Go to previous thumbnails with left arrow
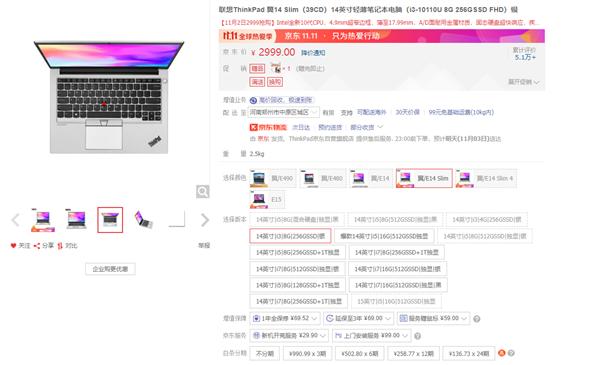Screen dimensions: 600x365 pyautogui.click(x=15, y=220)
